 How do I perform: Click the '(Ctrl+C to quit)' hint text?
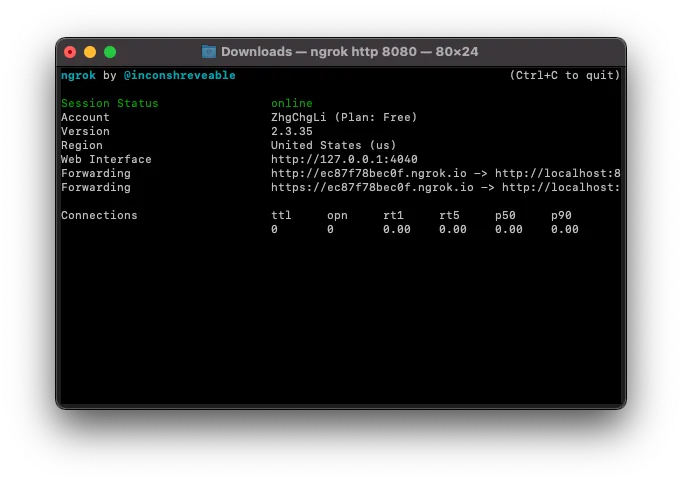pyautogui.click(x=564, y=75)
